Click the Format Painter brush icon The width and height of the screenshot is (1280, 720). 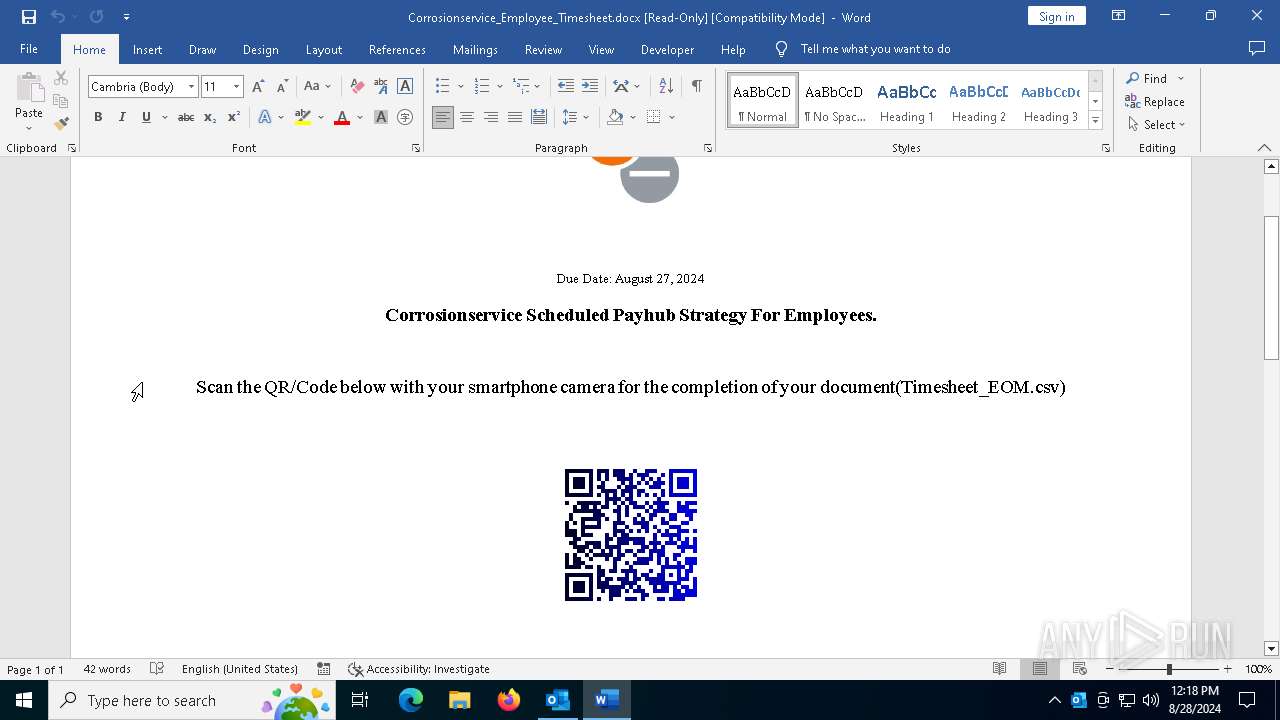pyautogui.click(x=61, y=124)
